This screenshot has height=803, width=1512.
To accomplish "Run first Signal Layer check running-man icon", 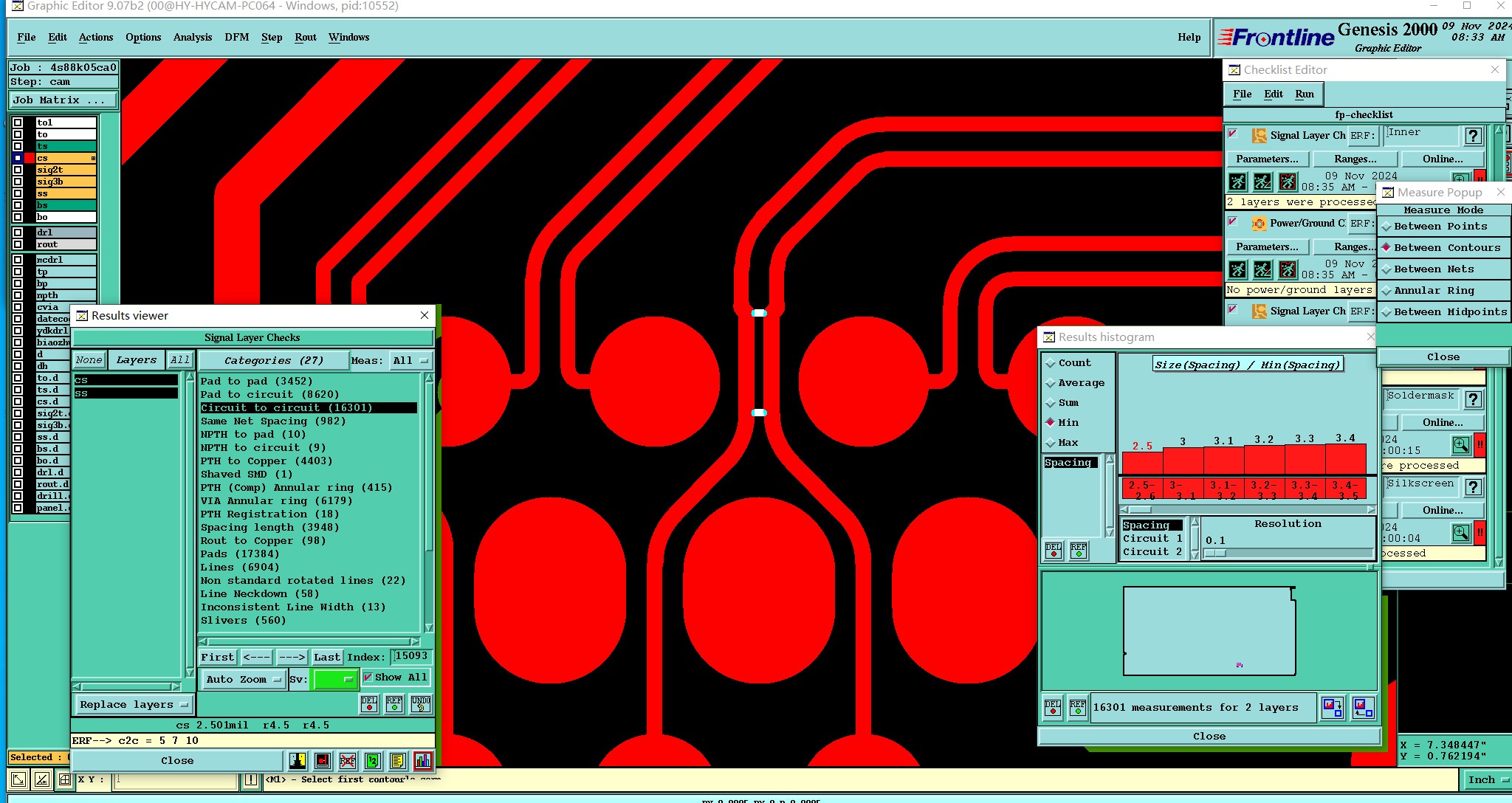I will point(1238,182).
